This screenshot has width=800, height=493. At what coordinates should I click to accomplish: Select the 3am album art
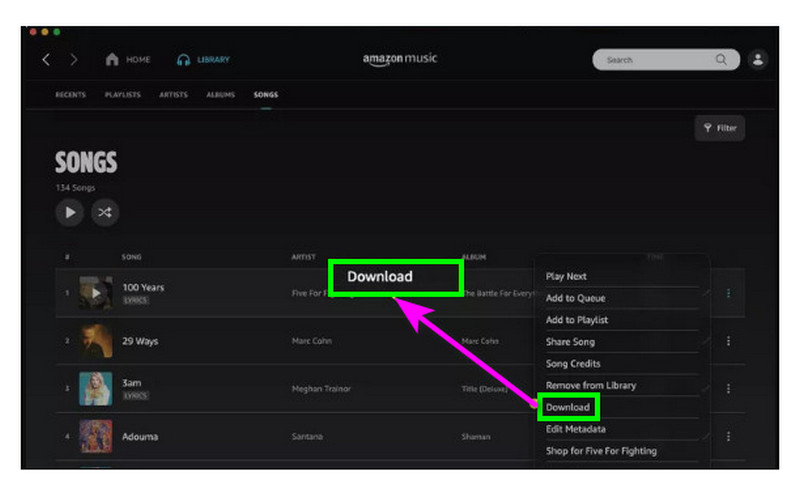[x=96, y=389]
